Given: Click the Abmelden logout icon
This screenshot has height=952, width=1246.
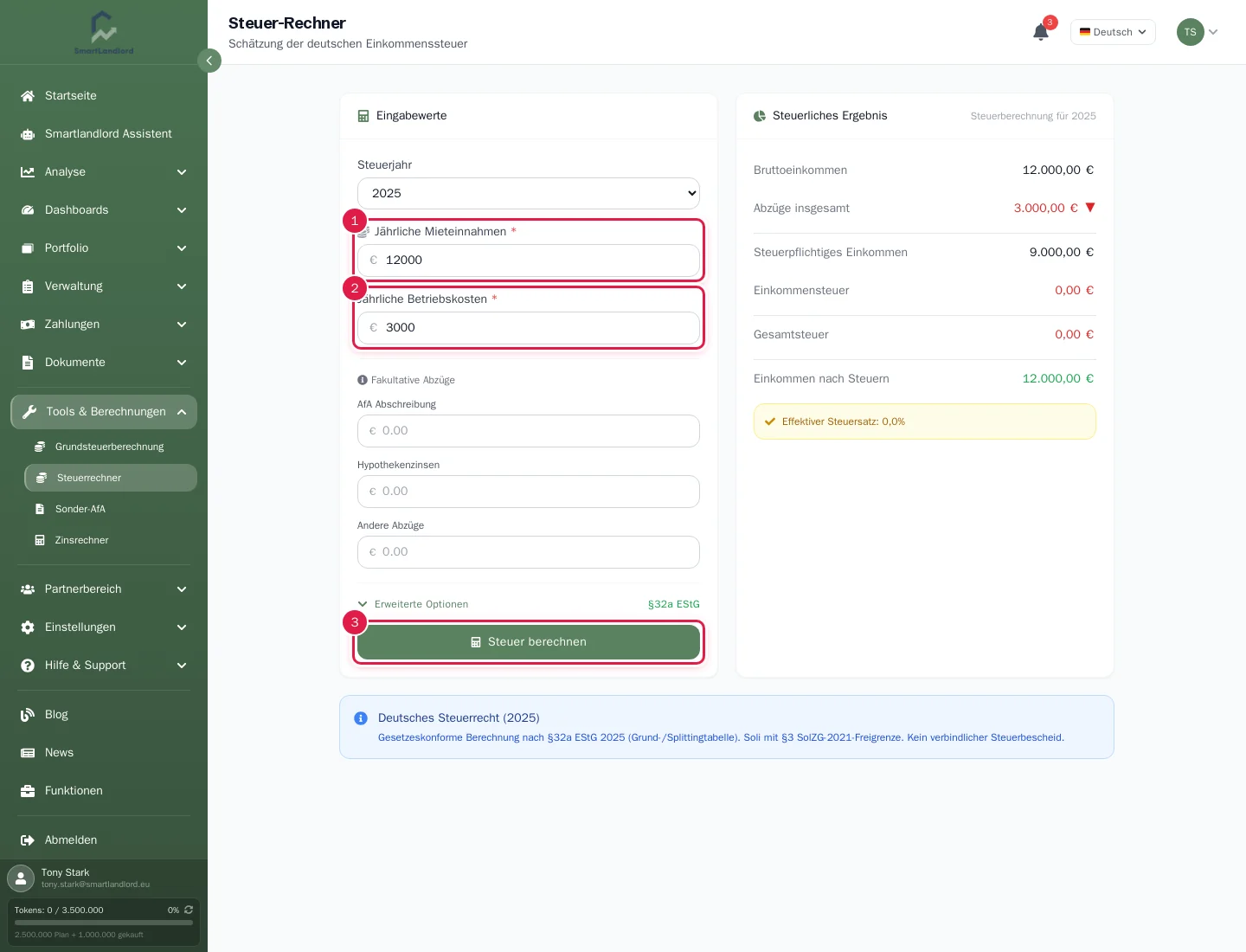Looking at the screenshot, I should (x=28, y=840).
